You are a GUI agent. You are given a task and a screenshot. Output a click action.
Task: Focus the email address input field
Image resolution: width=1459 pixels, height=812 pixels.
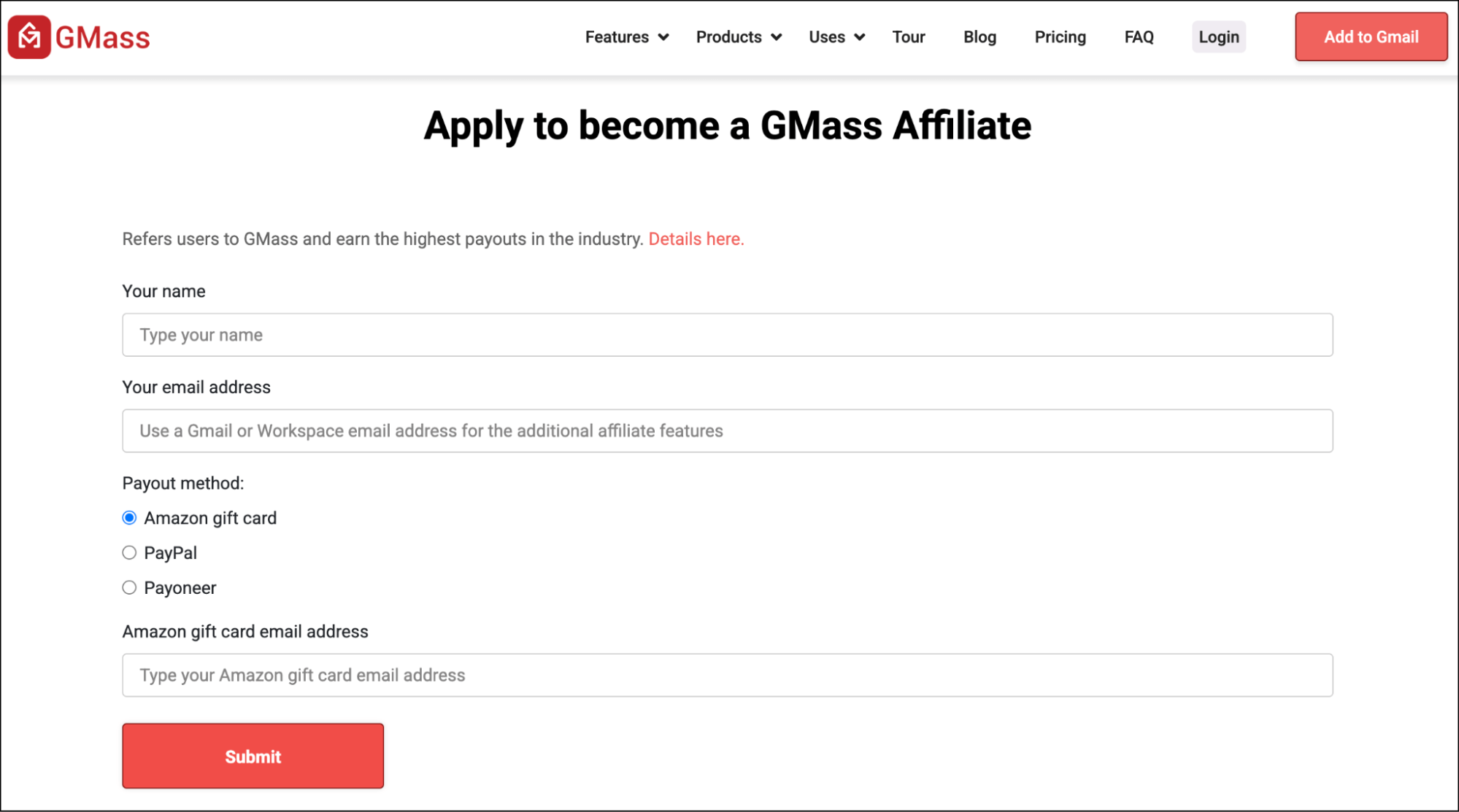point(727,430)
